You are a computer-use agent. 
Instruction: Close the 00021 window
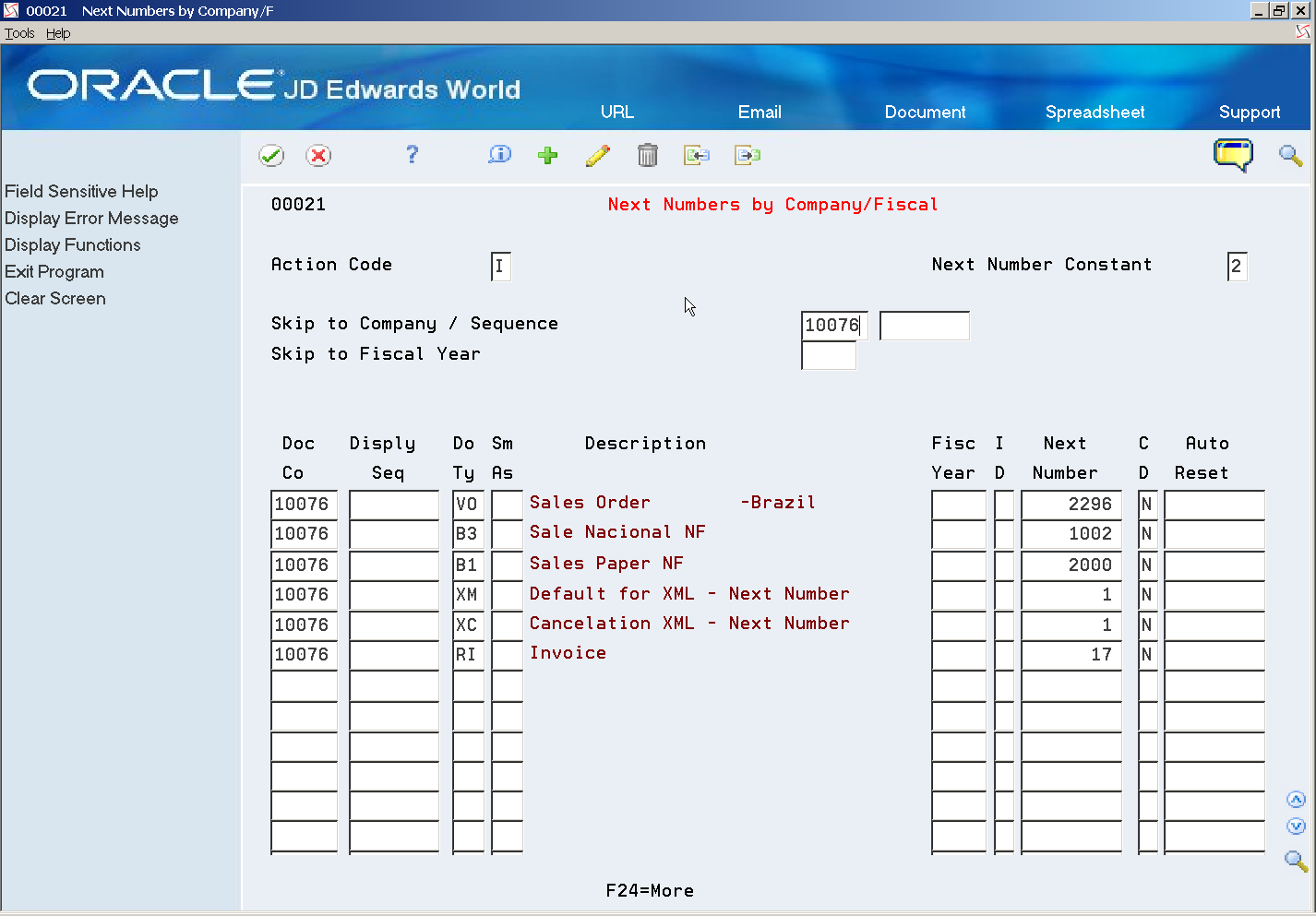click(1300, 11)
